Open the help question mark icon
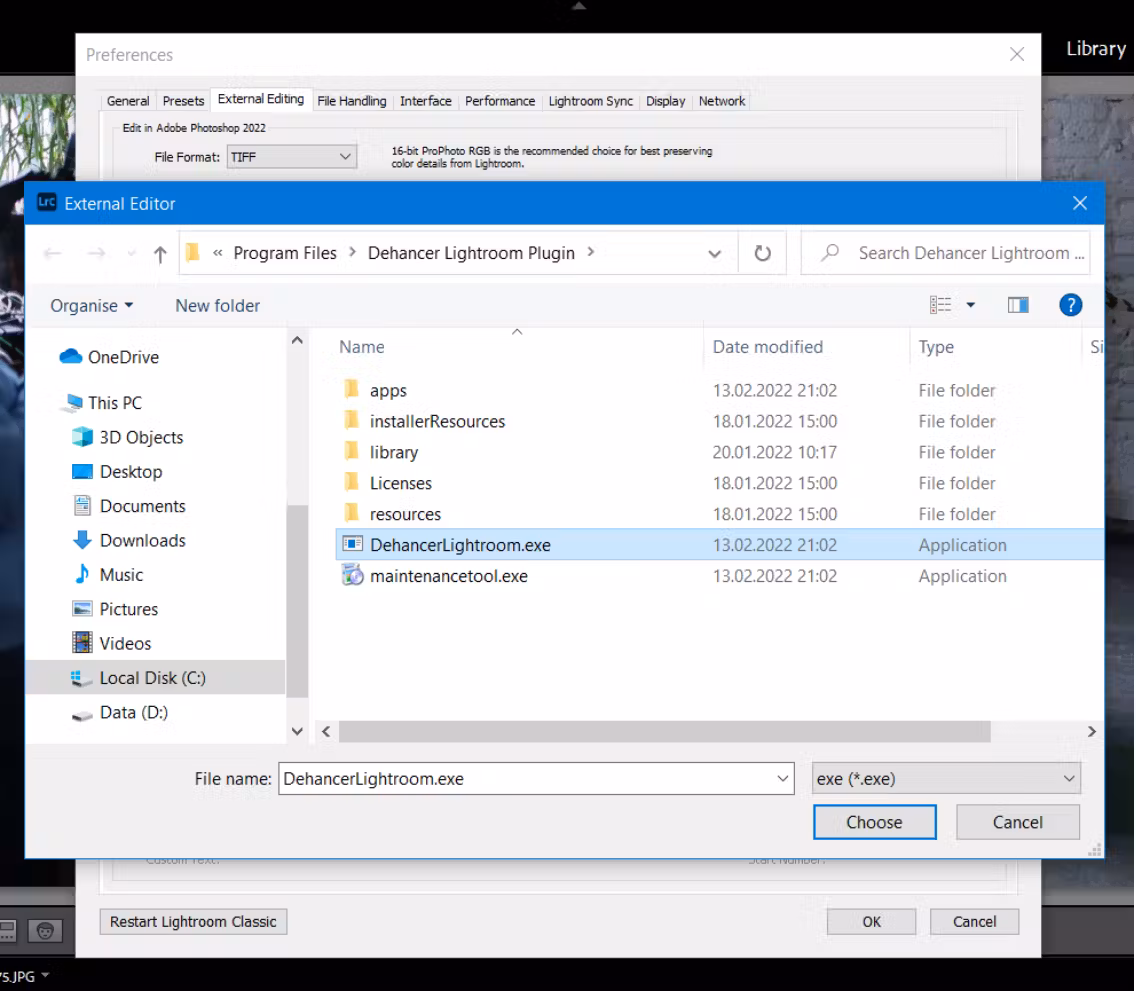1136x996 pixels. click(x=1070, y=305)
